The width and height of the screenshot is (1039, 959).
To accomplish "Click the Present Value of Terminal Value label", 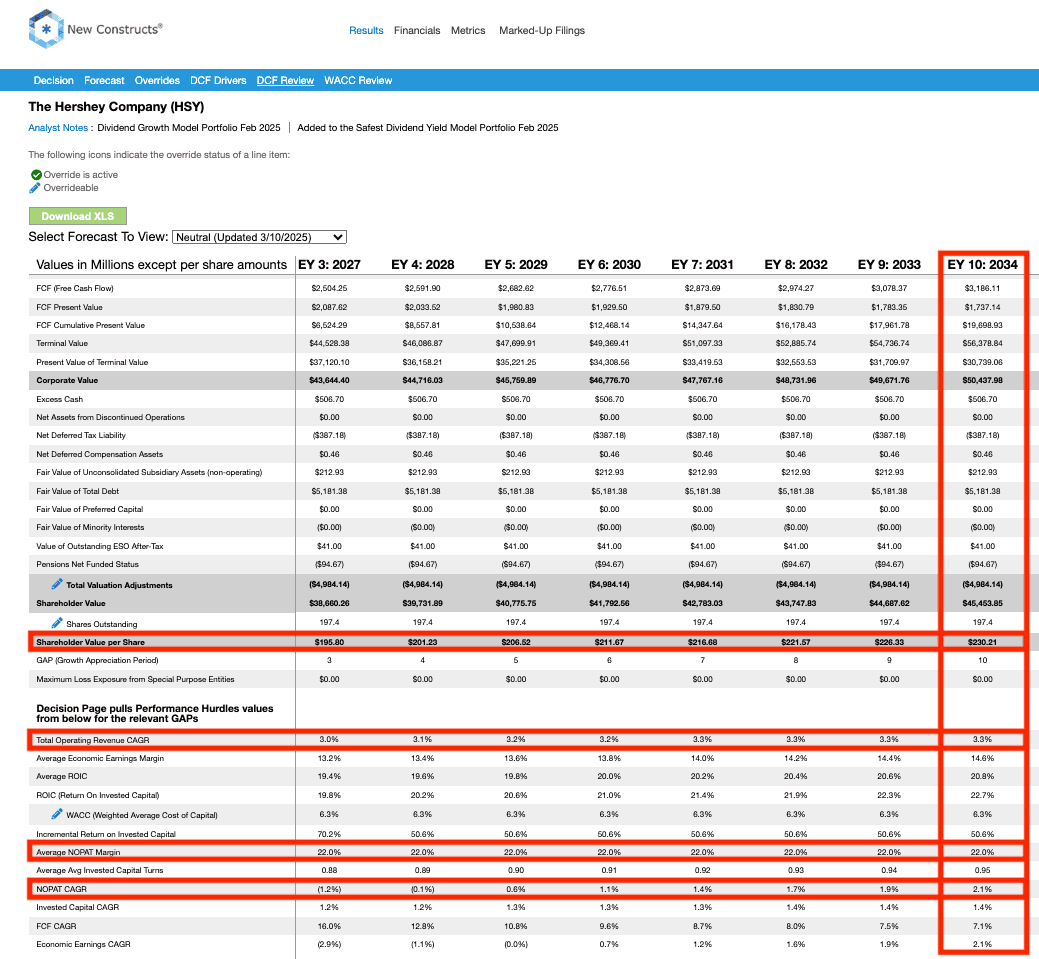I will click(92, 362).
